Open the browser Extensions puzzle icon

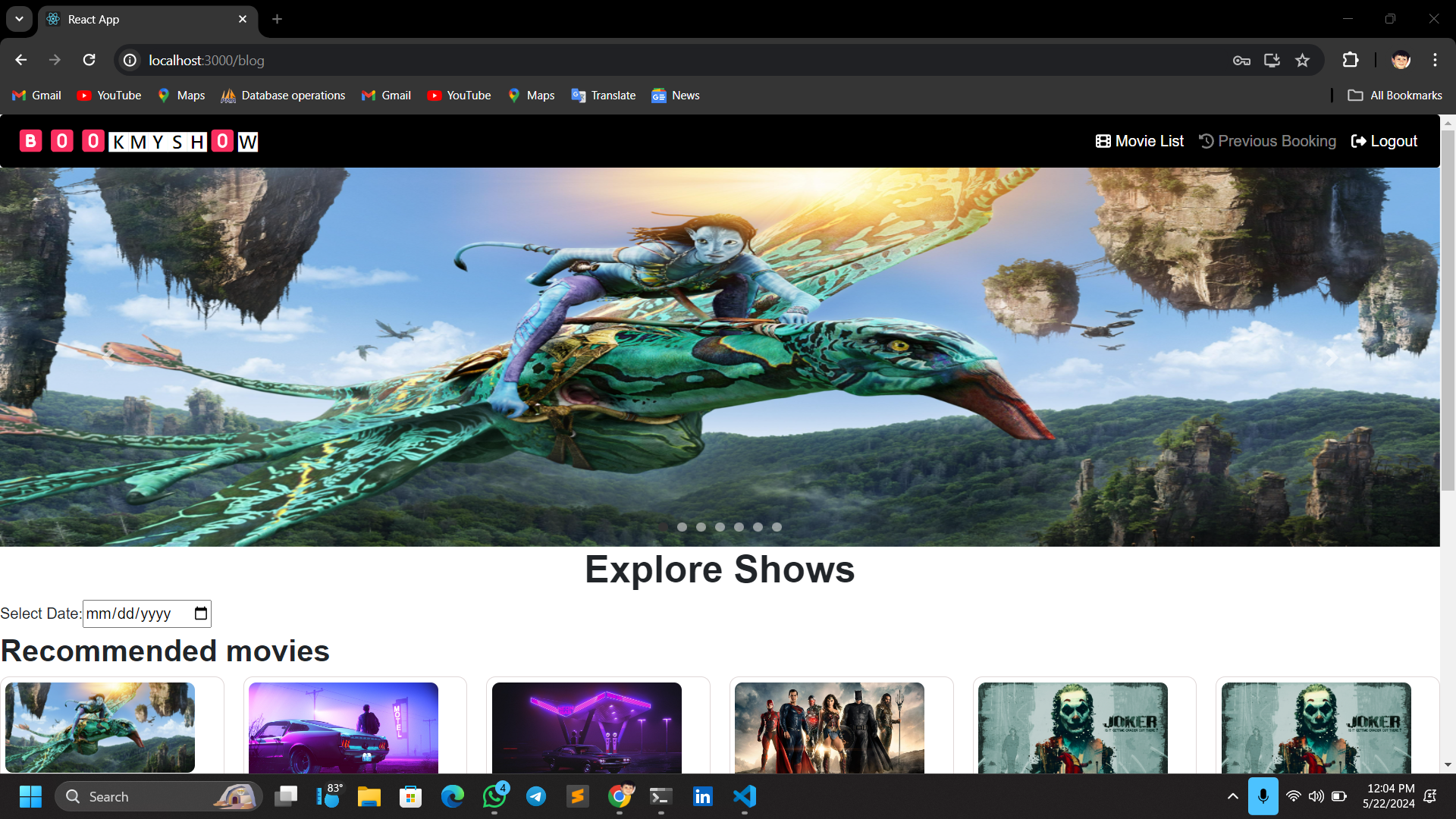pyautogui.click(x=1351, y=60)
